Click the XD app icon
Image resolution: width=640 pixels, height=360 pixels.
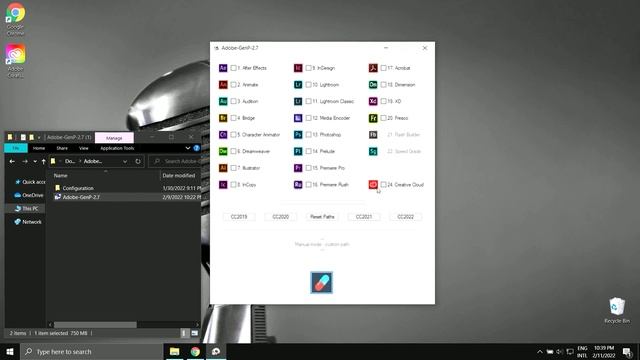pos(373,101)
